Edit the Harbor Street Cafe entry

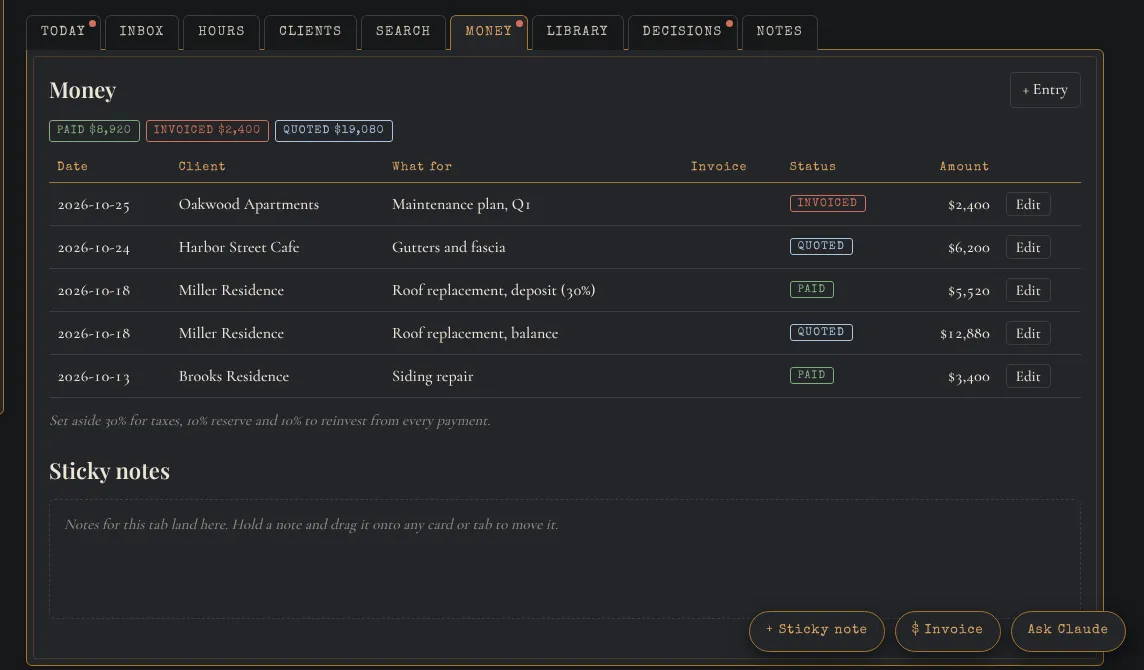[x=1028, y=247]
